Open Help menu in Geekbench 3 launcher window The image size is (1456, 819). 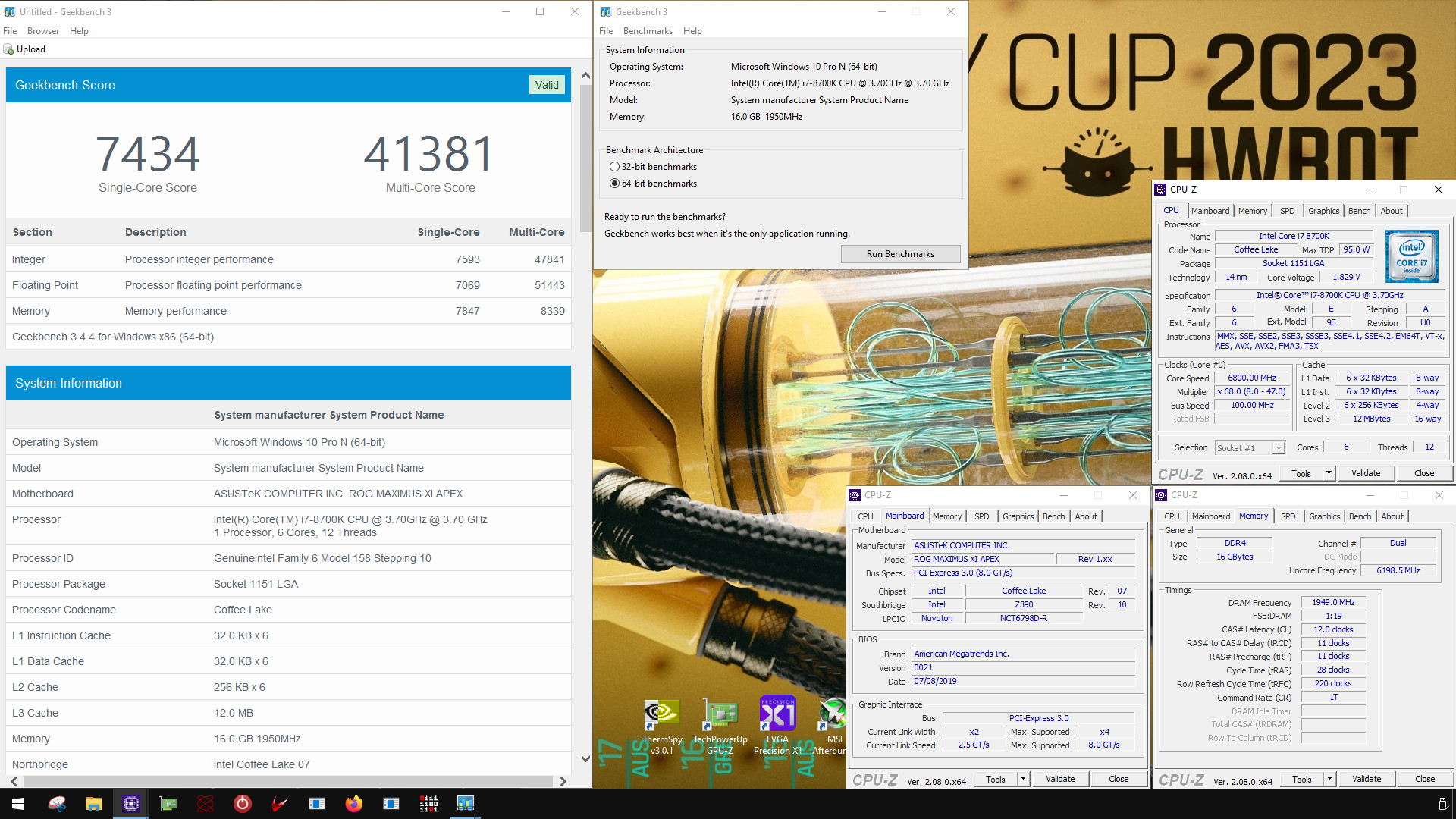pos(692,31)
